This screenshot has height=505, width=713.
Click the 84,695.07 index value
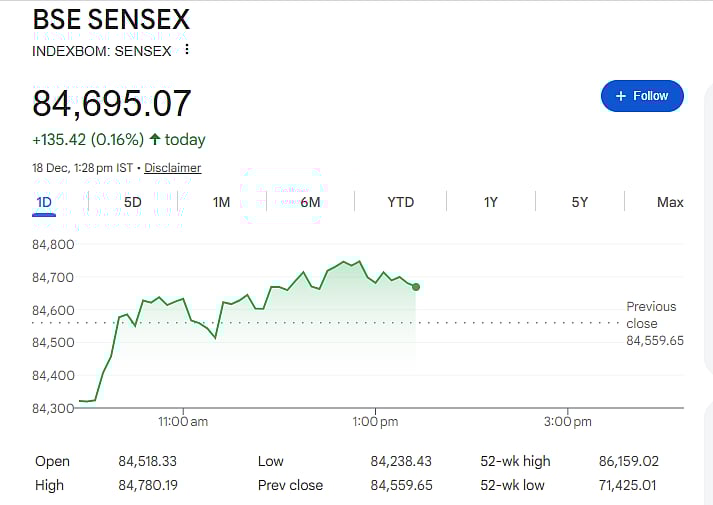112,103
